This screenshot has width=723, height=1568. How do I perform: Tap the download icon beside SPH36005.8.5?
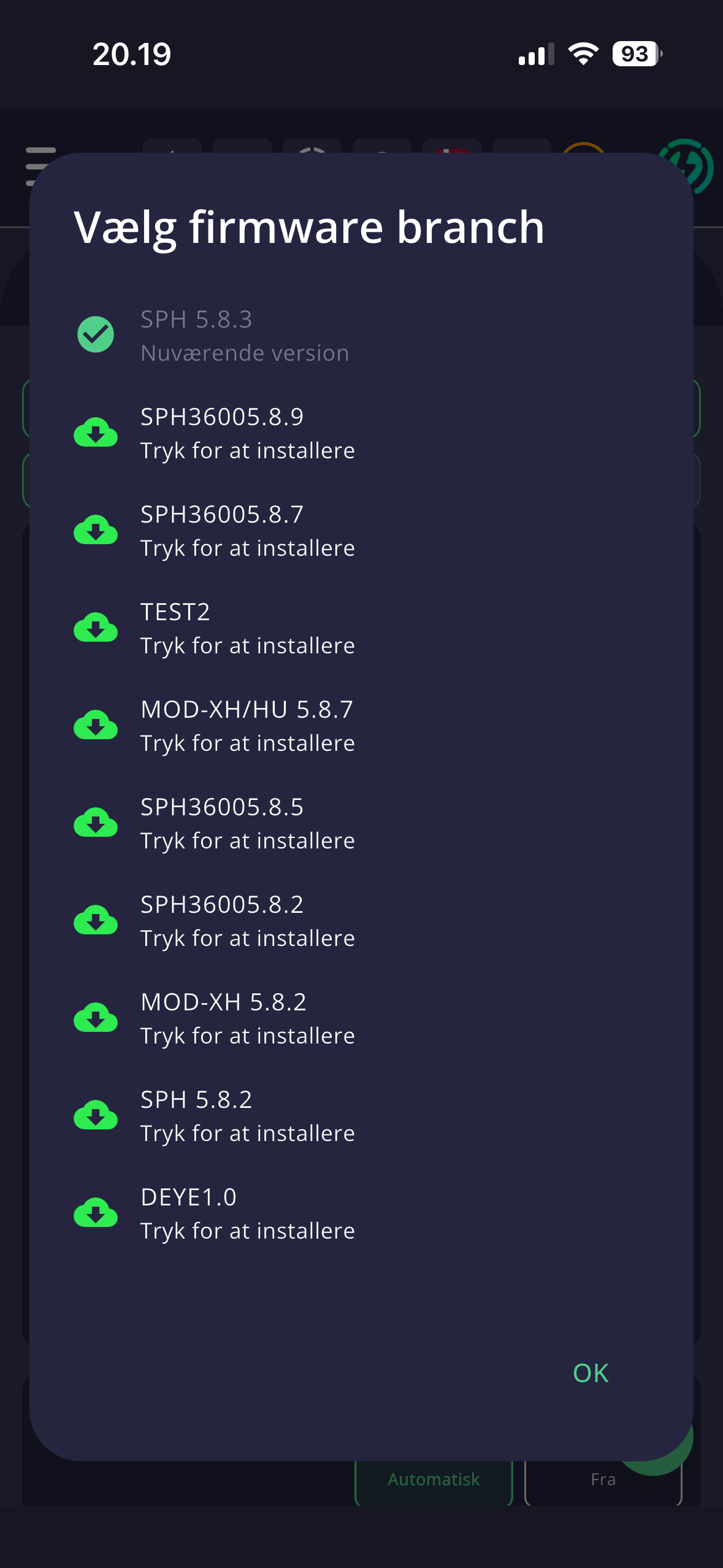coord(96,823)
